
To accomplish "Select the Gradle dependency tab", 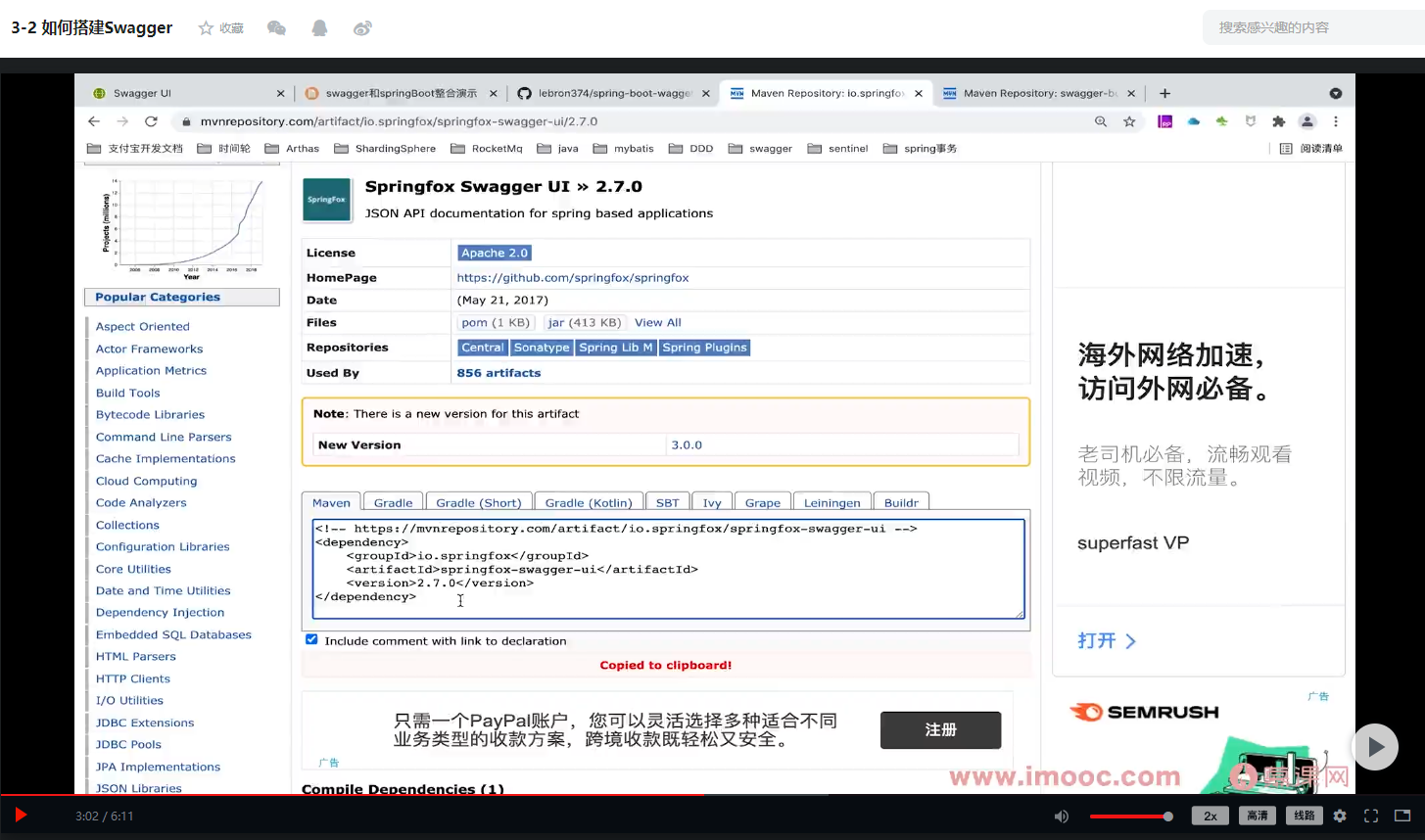I will 393,502.
